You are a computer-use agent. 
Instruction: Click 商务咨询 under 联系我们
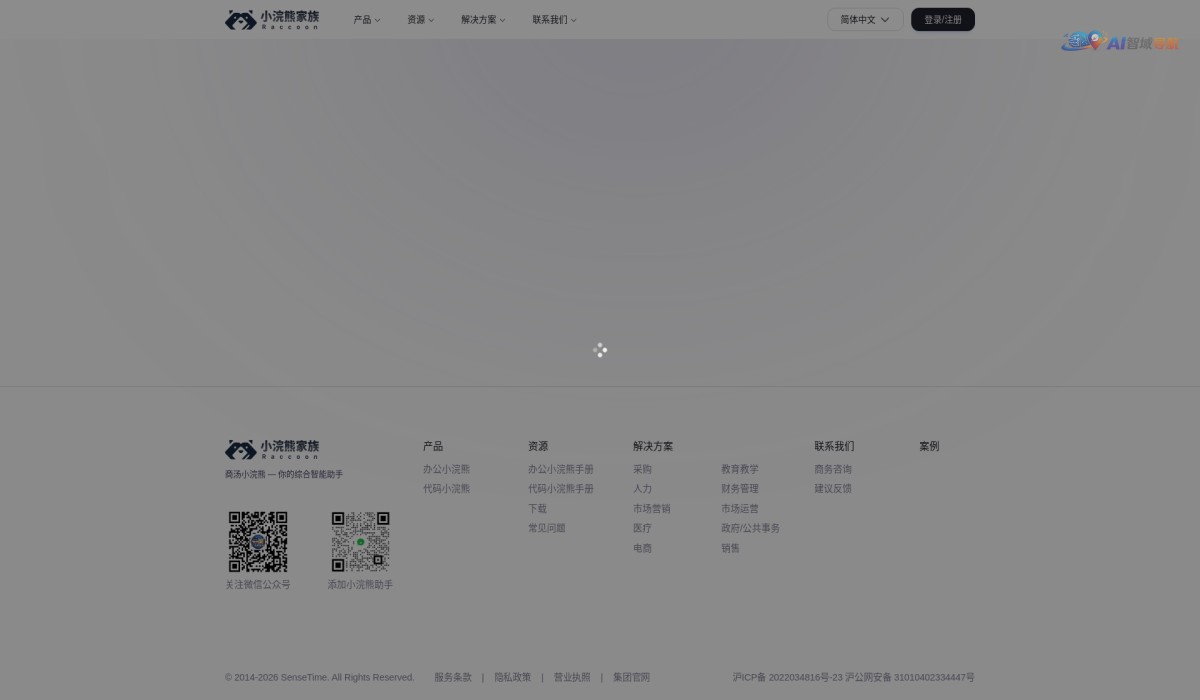click(833, 468)
